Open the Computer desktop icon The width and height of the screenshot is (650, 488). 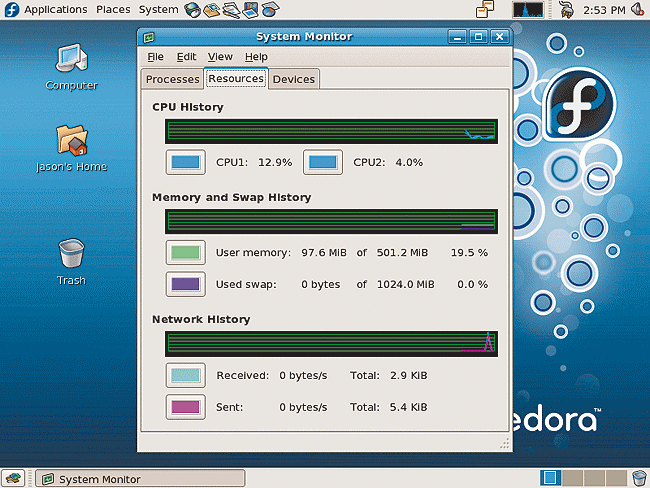pos(71,62)
